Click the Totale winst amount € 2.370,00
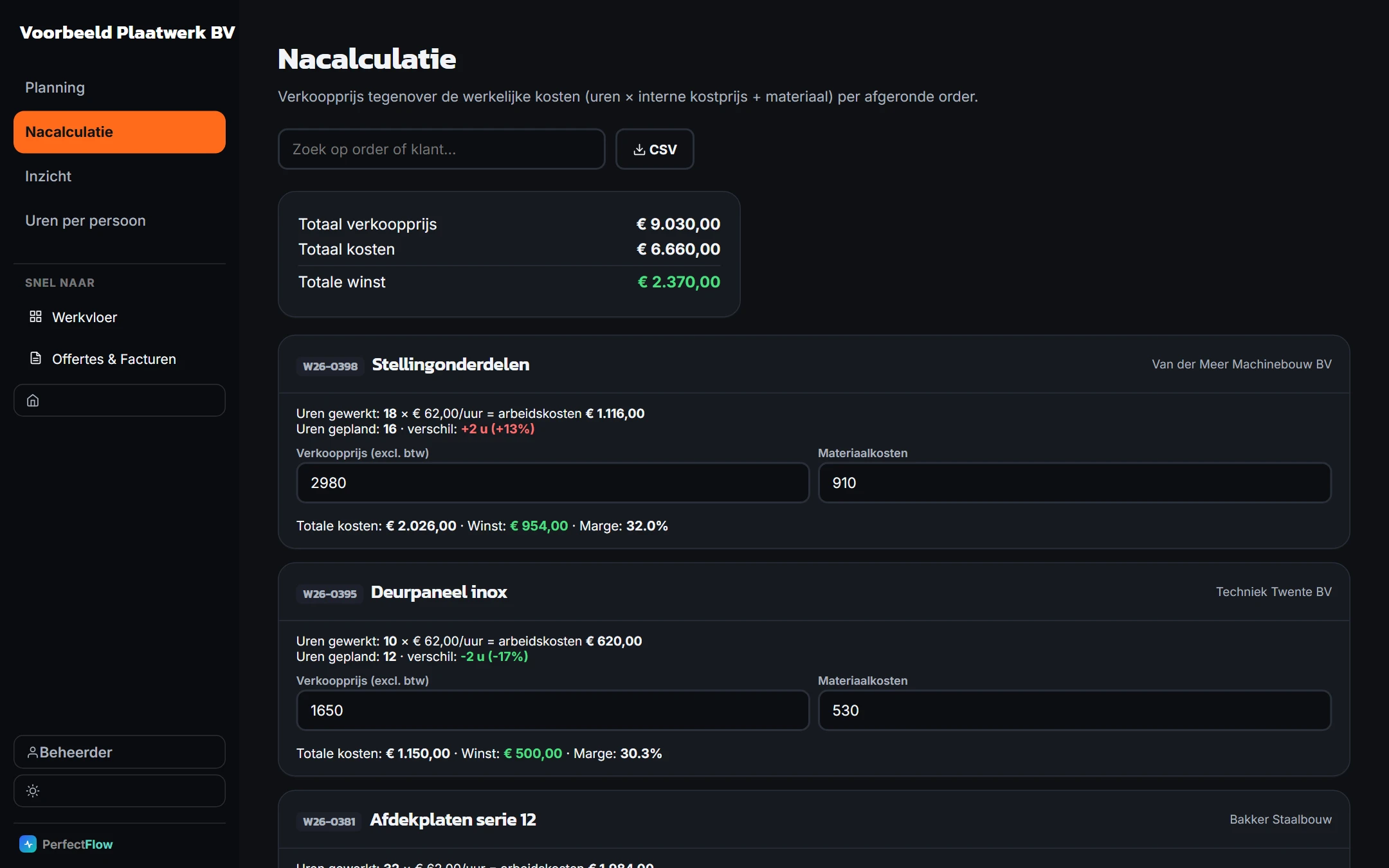The width and height of the screenshot is (1389, 868). point(679,282)
